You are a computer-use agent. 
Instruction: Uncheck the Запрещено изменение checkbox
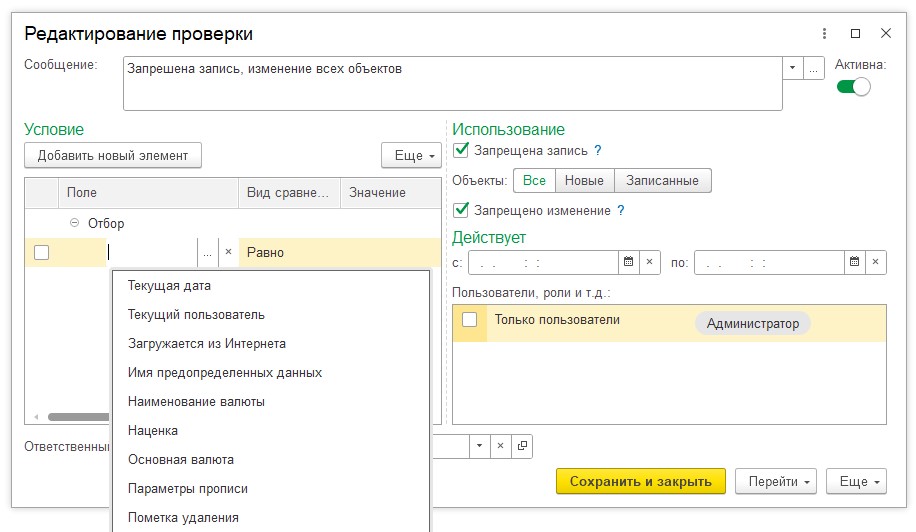click(461, 211)
